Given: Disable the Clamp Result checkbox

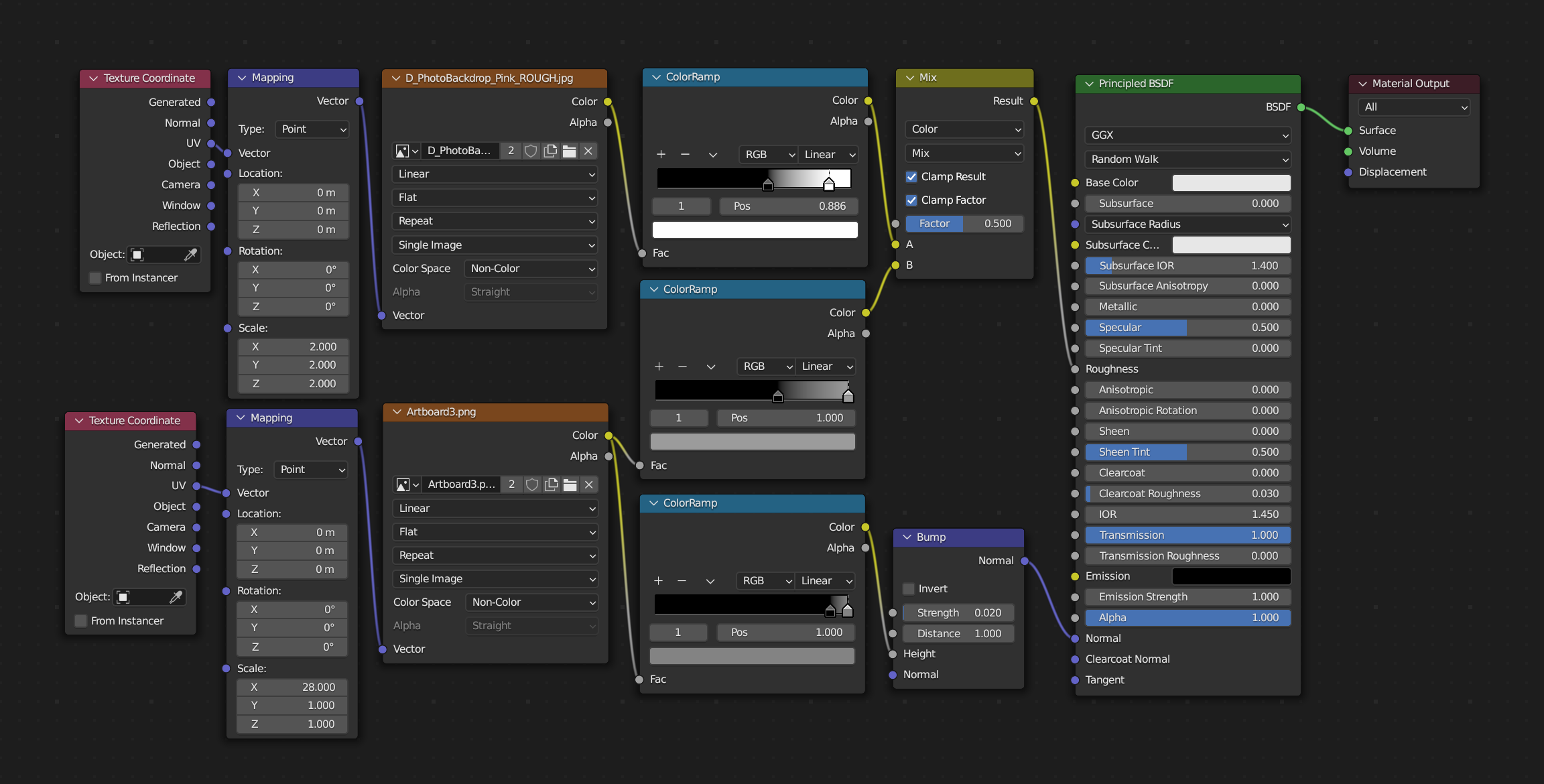Looking at the screenshot, I should click(911, 177).
